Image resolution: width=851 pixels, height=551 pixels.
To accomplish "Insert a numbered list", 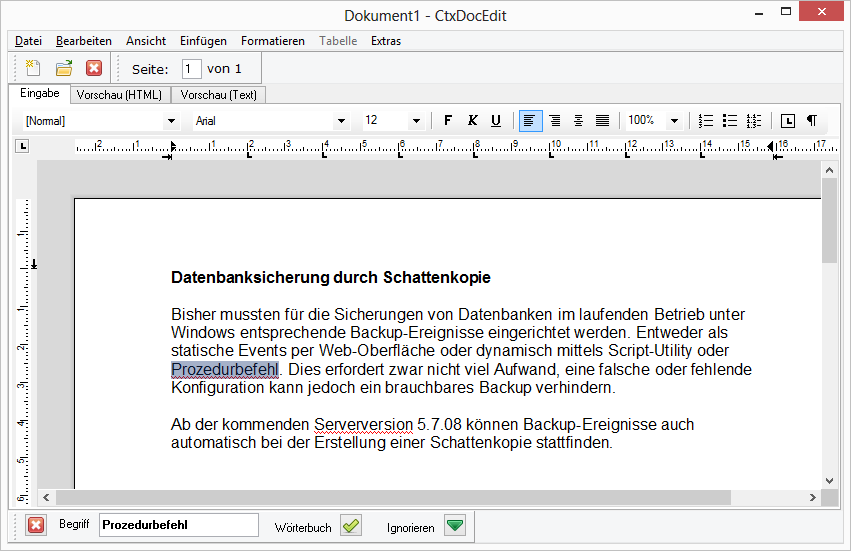I will tap(705, 120).
